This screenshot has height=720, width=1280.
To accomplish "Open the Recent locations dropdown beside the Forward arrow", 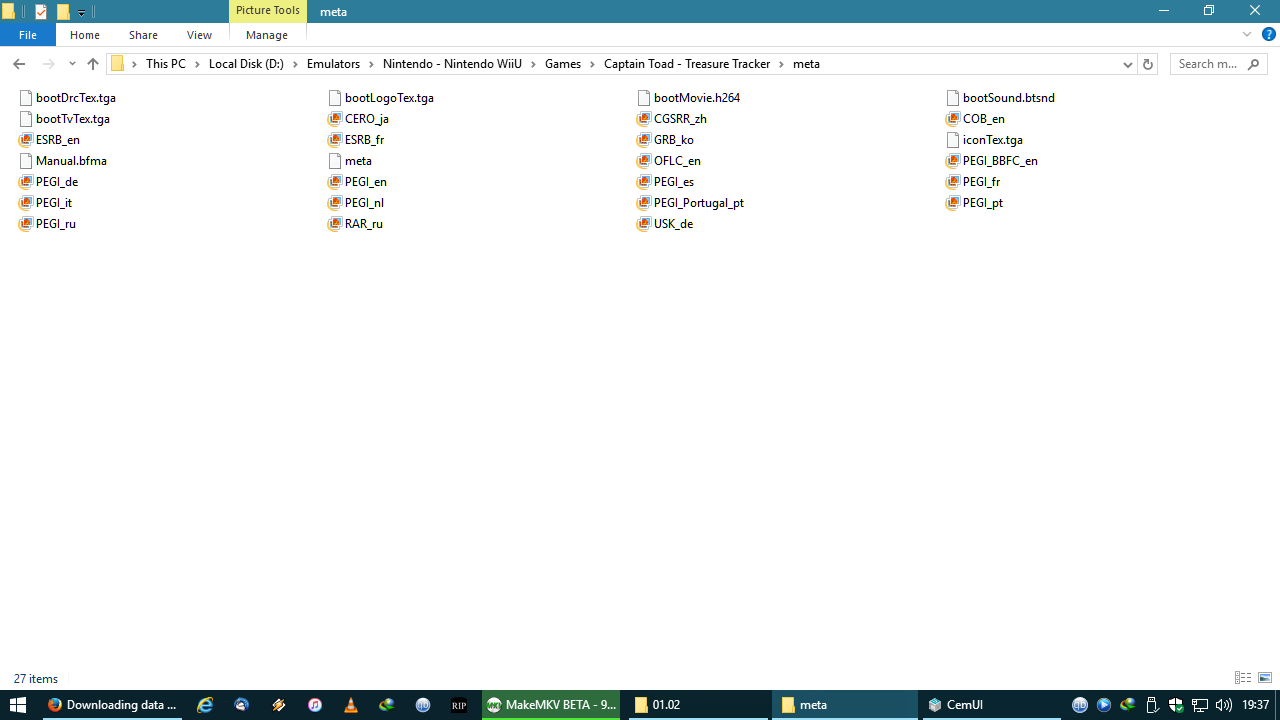I will click(72, 64).
